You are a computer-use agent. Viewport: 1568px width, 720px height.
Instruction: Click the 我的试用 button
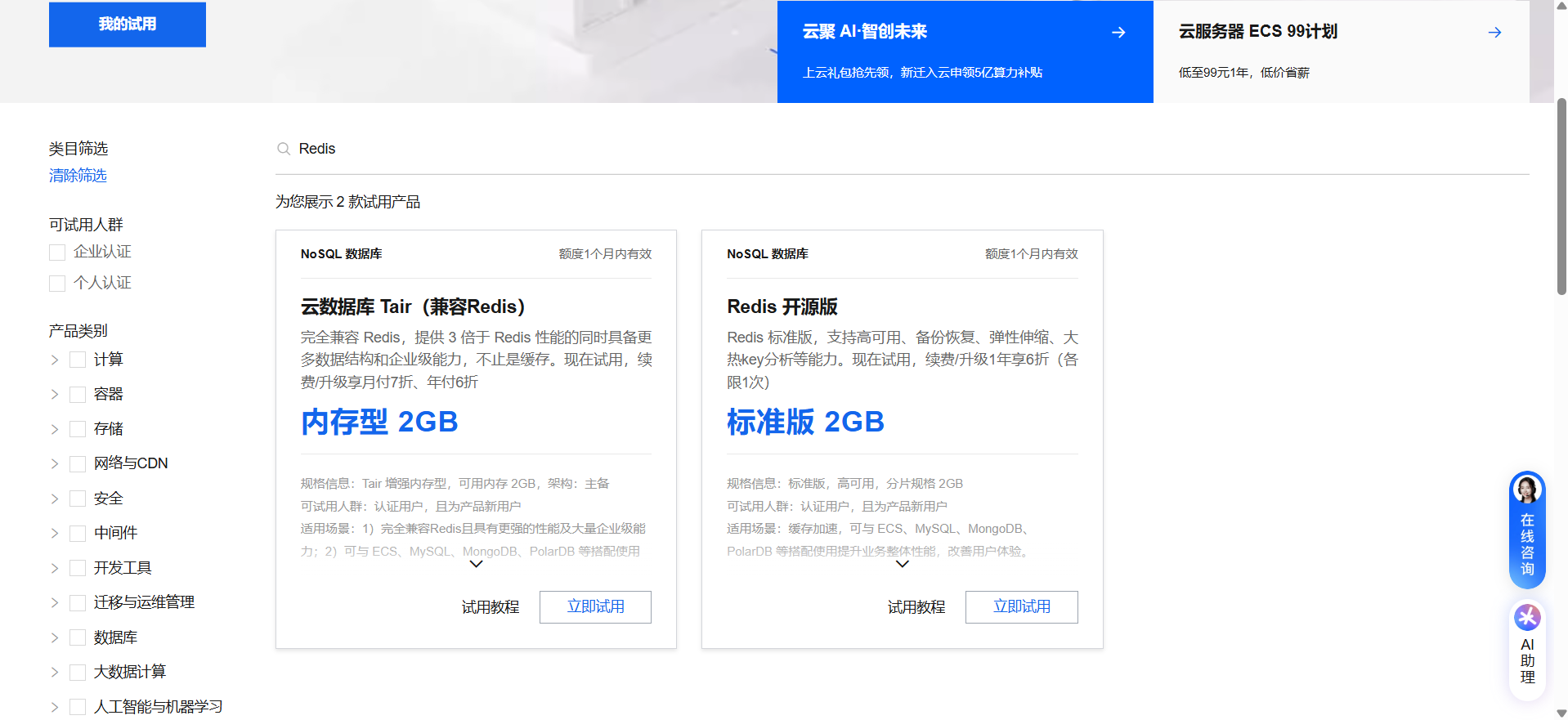(128, 25)
